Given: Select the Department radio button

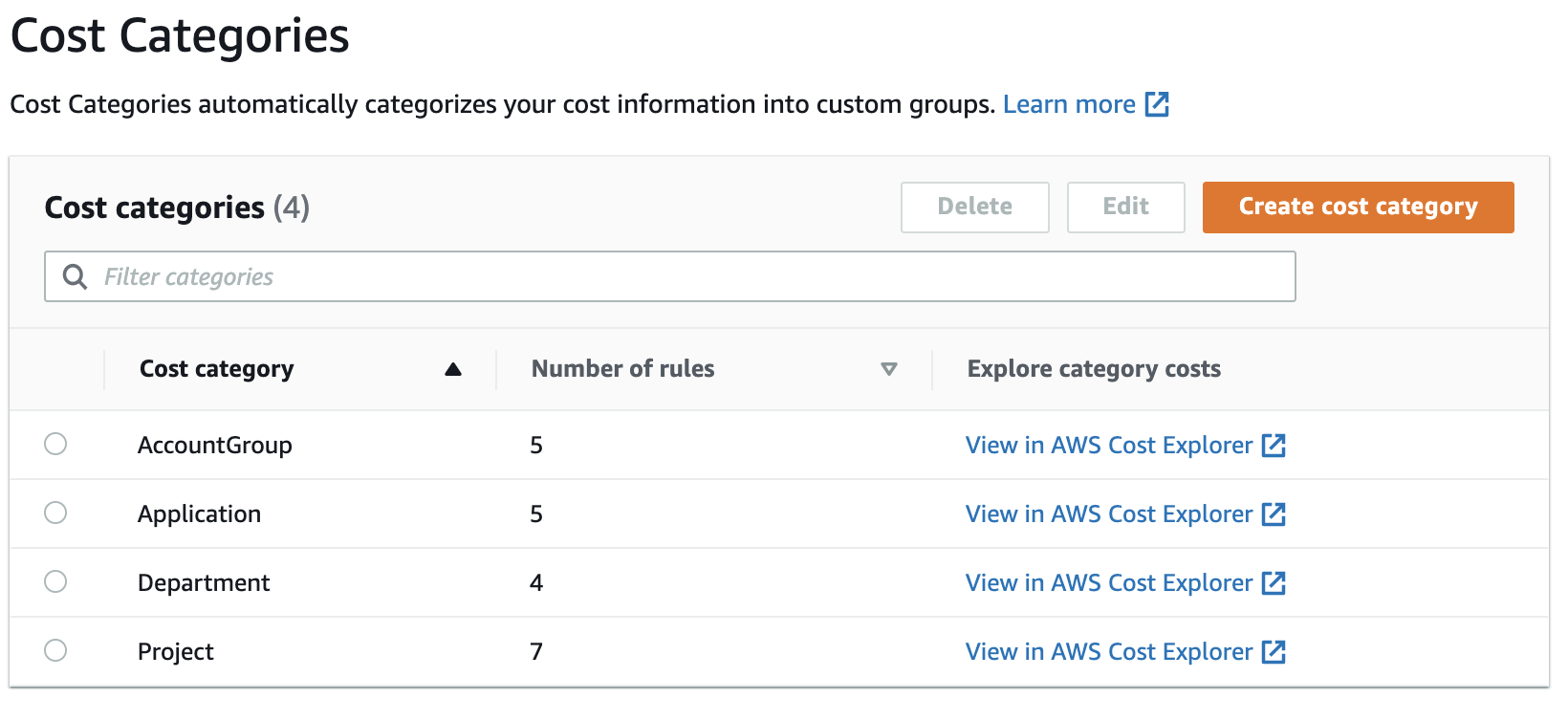Looking at the screenshot, I should point(55,581).
